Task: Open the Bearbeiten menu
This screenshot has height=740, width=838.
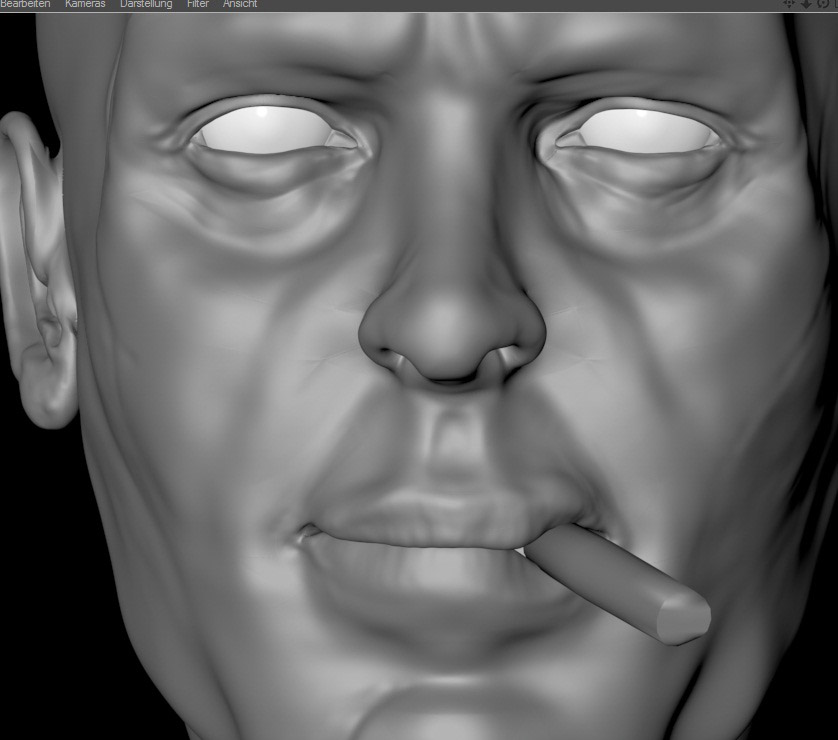Action: (x=25, y=4)
